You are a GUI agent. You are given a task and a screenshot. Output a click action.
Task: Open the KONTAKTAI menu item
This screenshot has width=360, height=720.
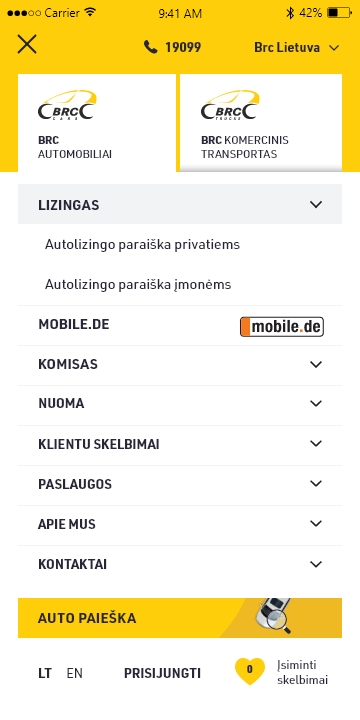(x=180, y=564)
